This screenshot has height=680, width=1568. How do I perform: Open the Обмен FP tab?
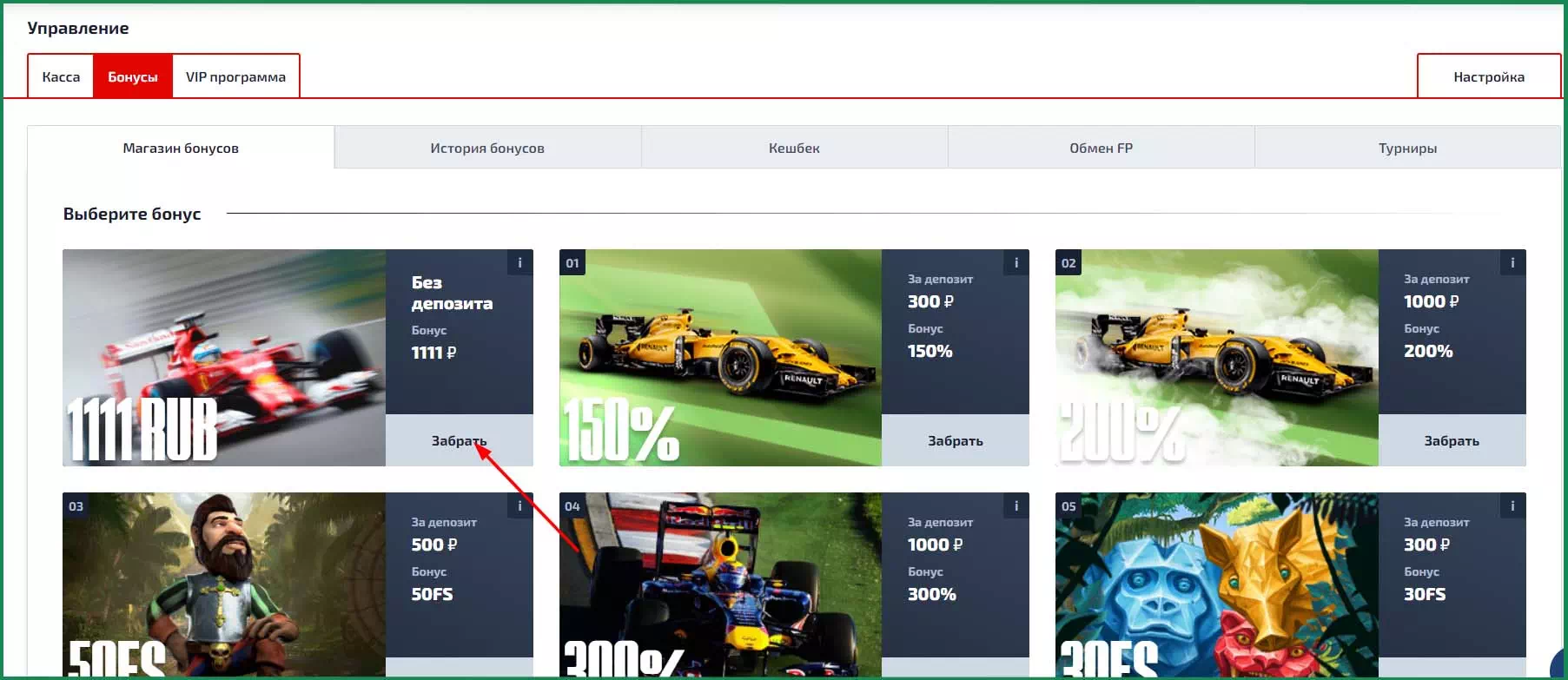[1101, 148]
